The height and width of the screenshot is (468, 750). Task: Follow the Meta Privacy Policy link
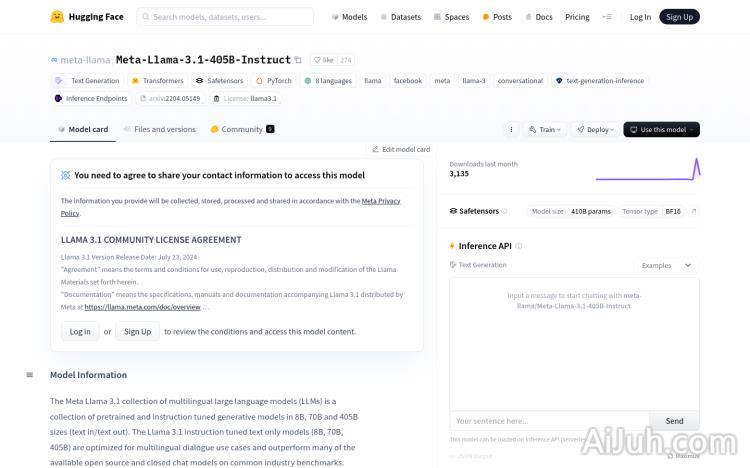tap(380, 201)
